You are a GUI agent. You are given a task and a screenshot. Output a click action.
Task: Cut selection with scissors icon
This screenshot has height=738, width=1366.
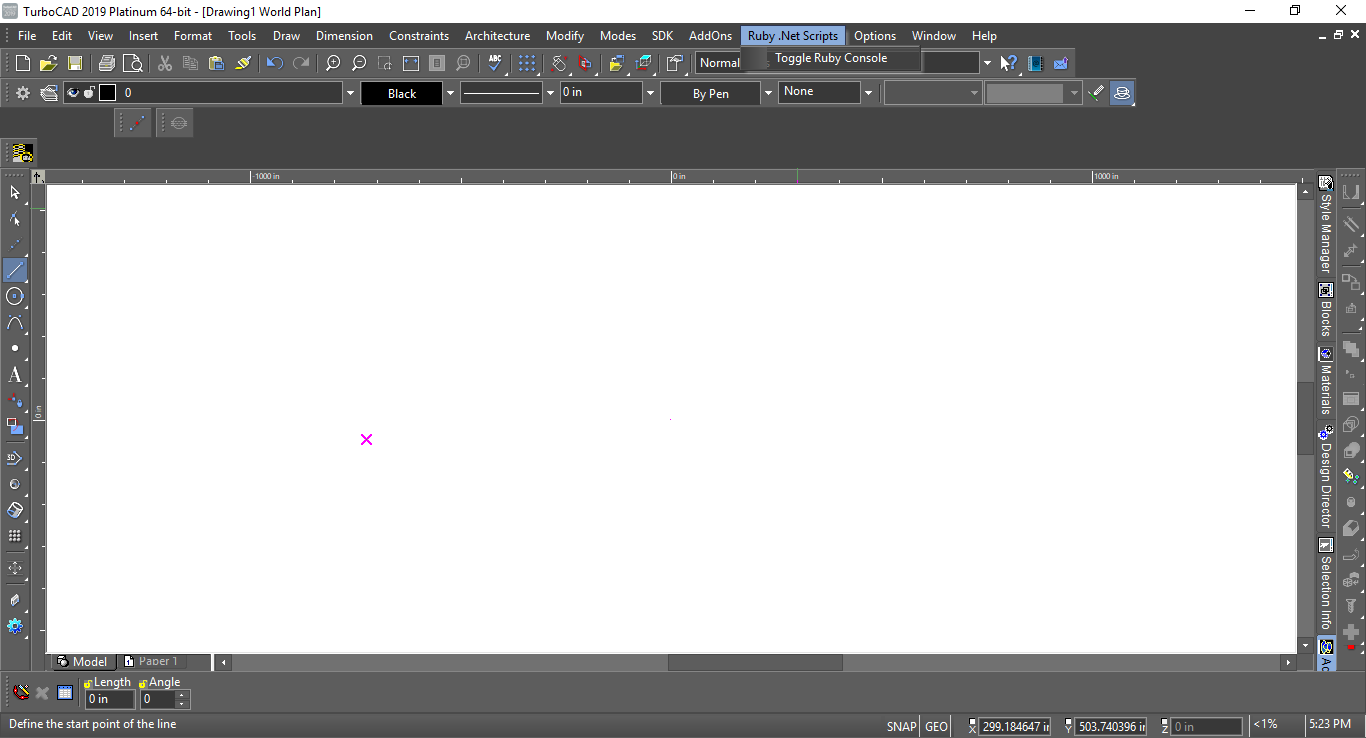(165, 63)
